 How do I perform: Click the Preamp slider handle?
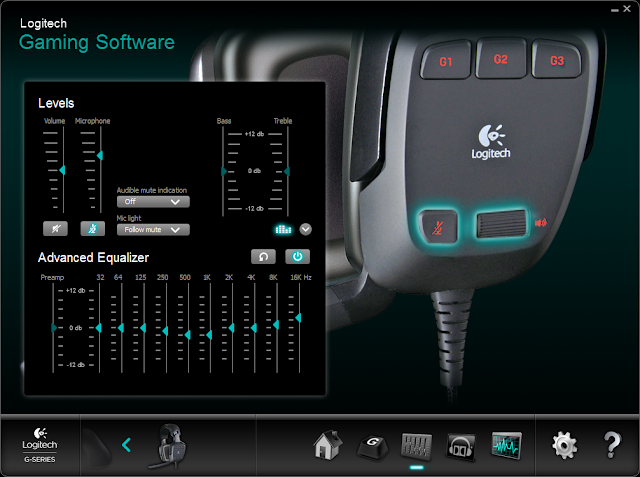click(54, 328)
